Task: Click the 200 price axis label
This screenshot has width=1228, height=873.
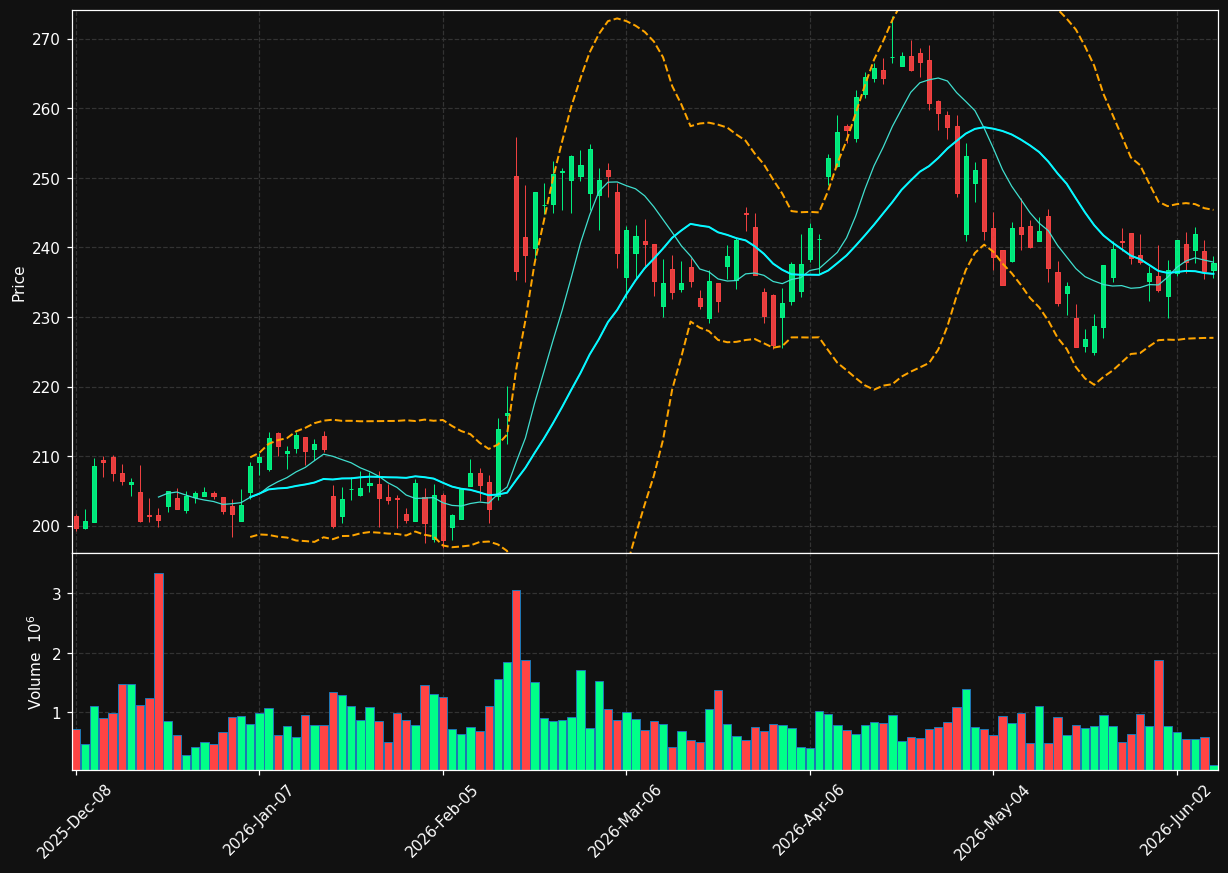Action: [x=47, y=527]
